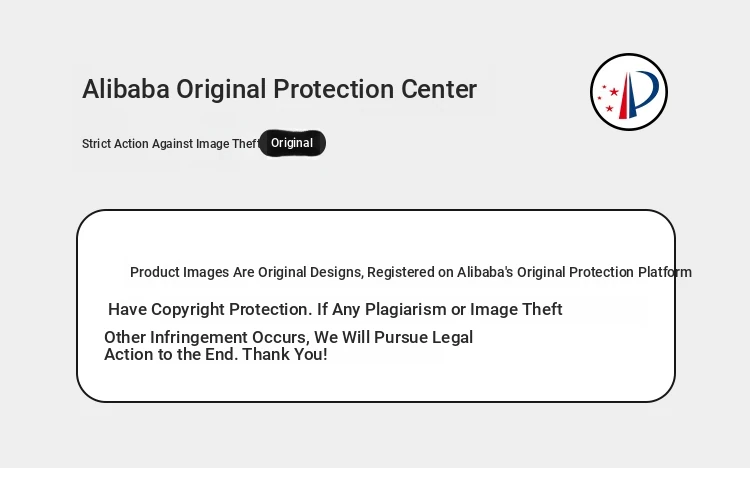Image resolution: width=750 pixels, height=483 pixels.
Task: Click the white strip below the gray banner
Action: tap(375, 475)
